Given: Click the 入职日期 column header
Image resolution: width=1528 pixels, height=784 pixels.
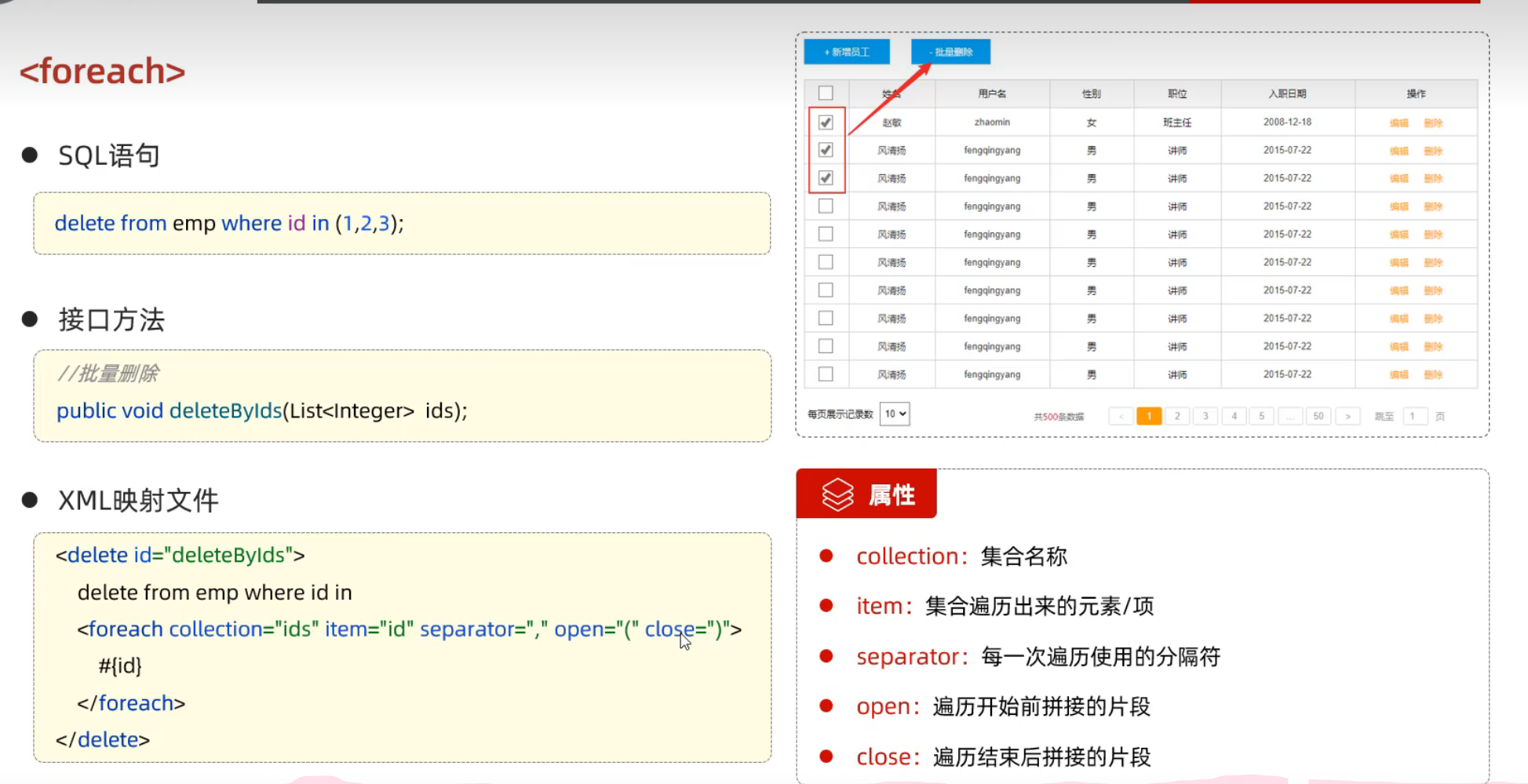Looking at the screenshot, I should point(1287,93).
